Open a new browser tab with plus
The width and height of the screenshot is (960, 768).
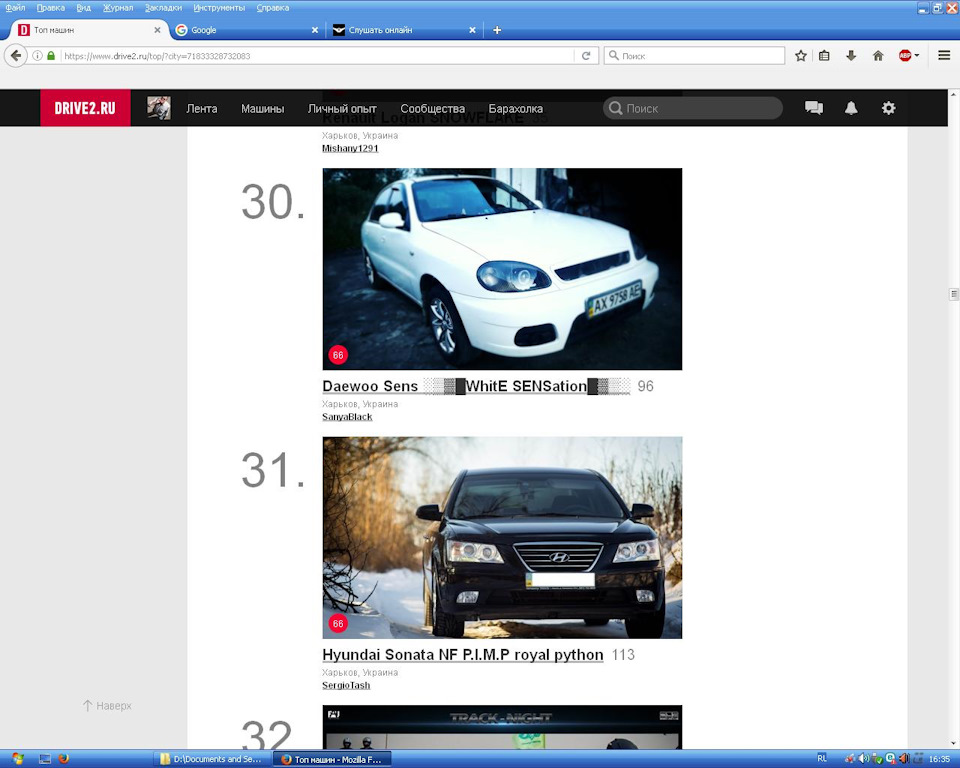[497, 30]
